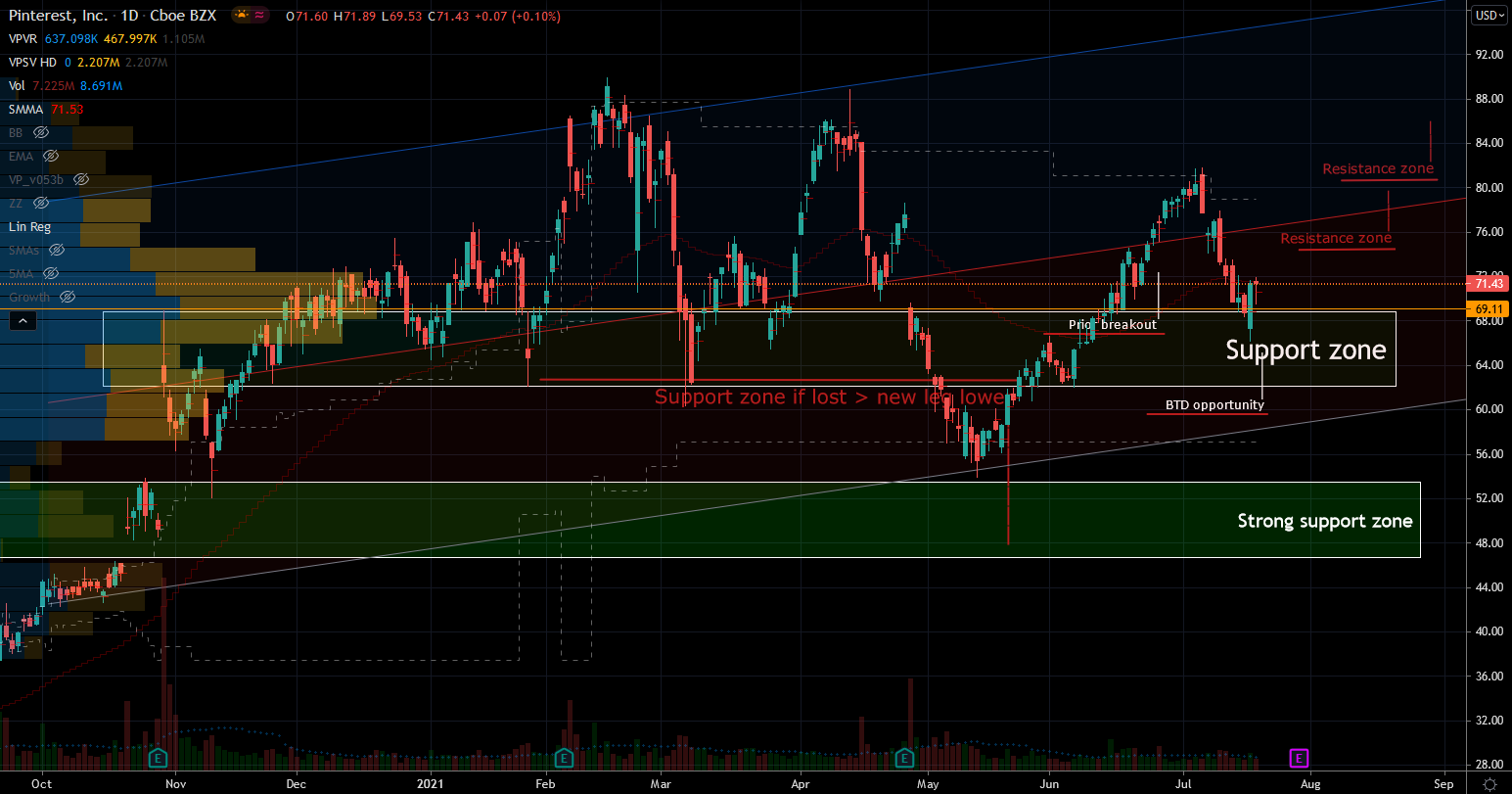This screenshot has height=794, width=1512.
Task: Collapse the indicator legend list
Action: click(23, 320)
